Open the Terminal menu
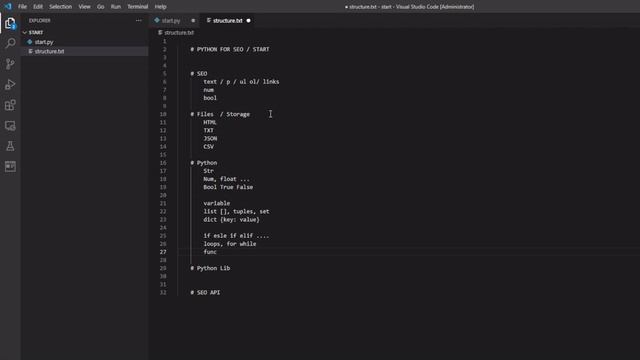 [138, 7]
